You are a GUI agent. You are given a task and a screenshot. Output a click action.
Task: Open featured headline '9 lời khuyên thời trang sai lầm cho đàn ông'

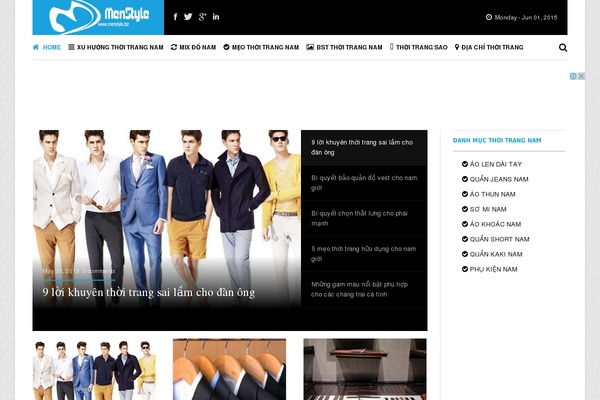pos(148,292)
